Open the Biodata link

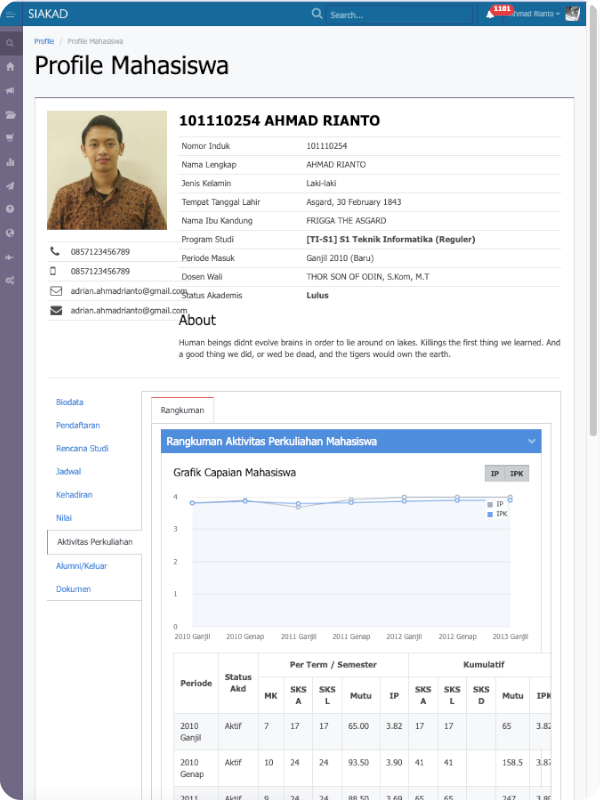click(x=70, y=402)
